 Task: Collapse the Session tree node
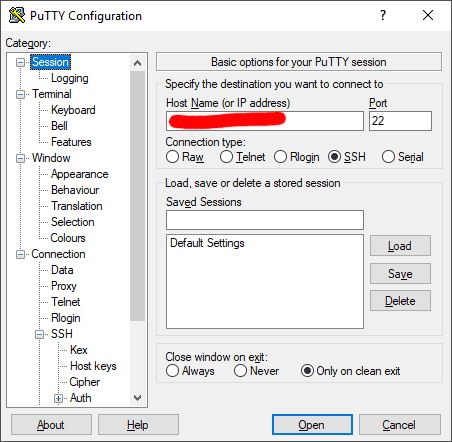tap(21, 62)
